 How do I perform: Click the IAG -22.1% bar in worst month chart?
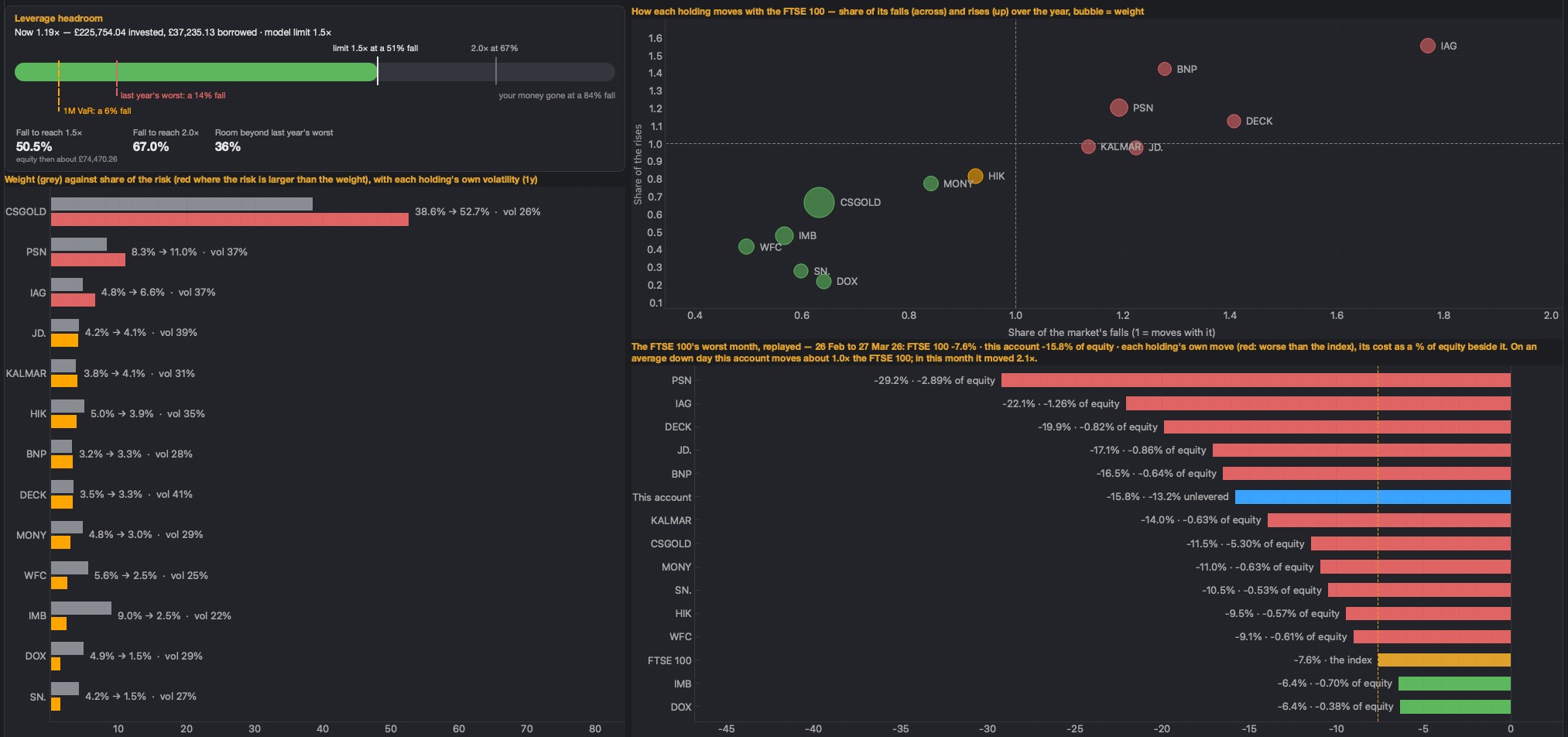click(x=1318, y=403)
